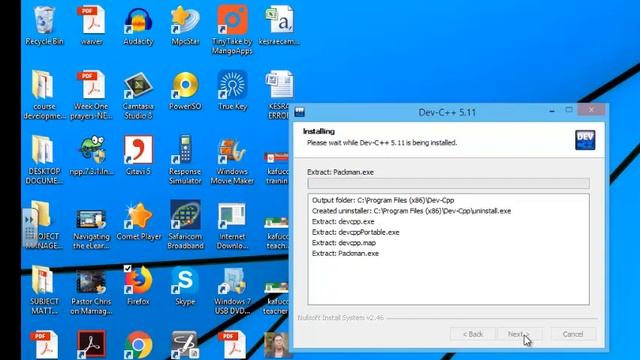The width and height of the screenshot is (640, 360).
Task: Click the Back button in installer
Action: 473,334
